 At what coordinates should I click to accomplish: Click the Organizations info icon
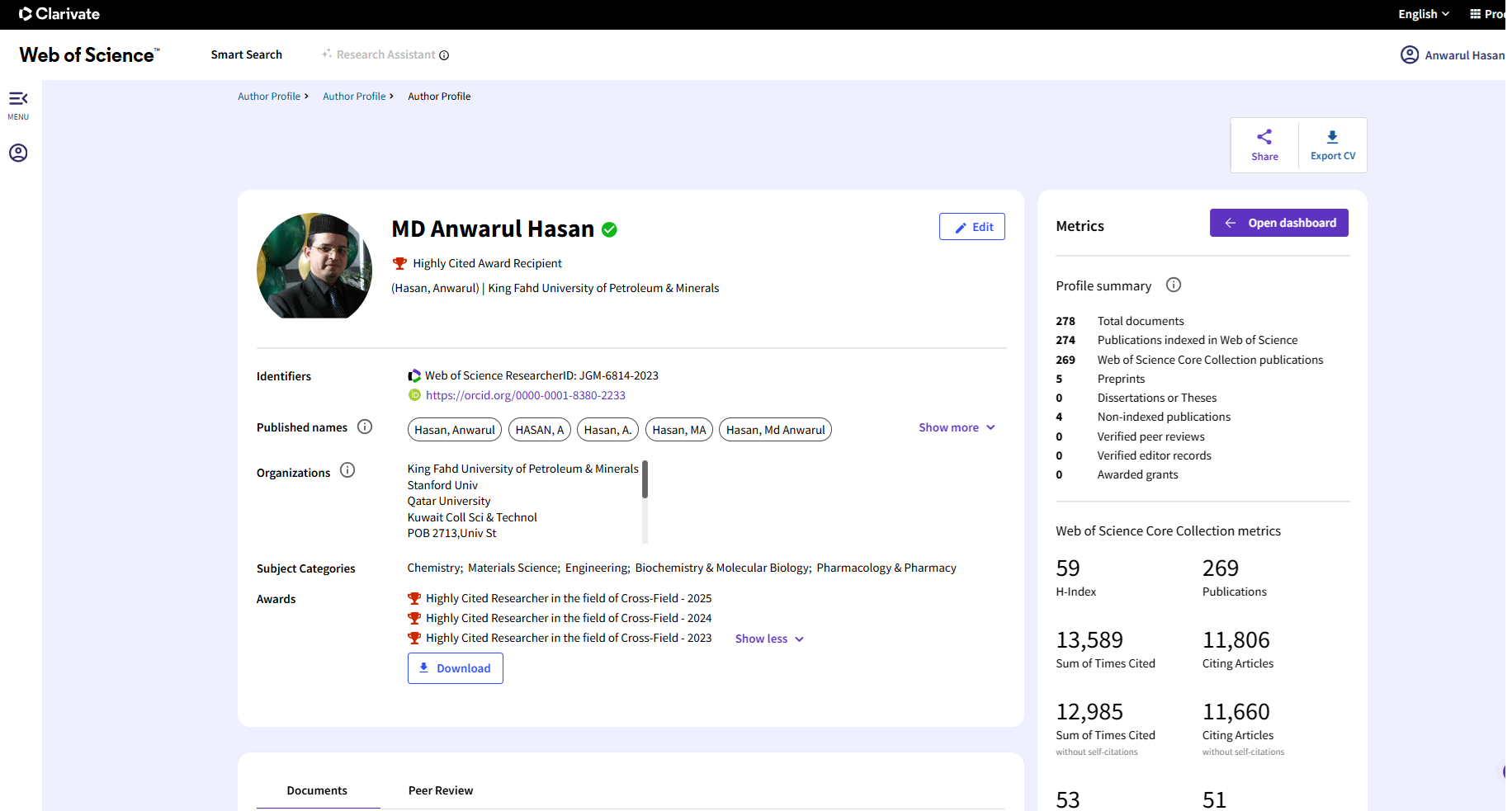(347, 470)
